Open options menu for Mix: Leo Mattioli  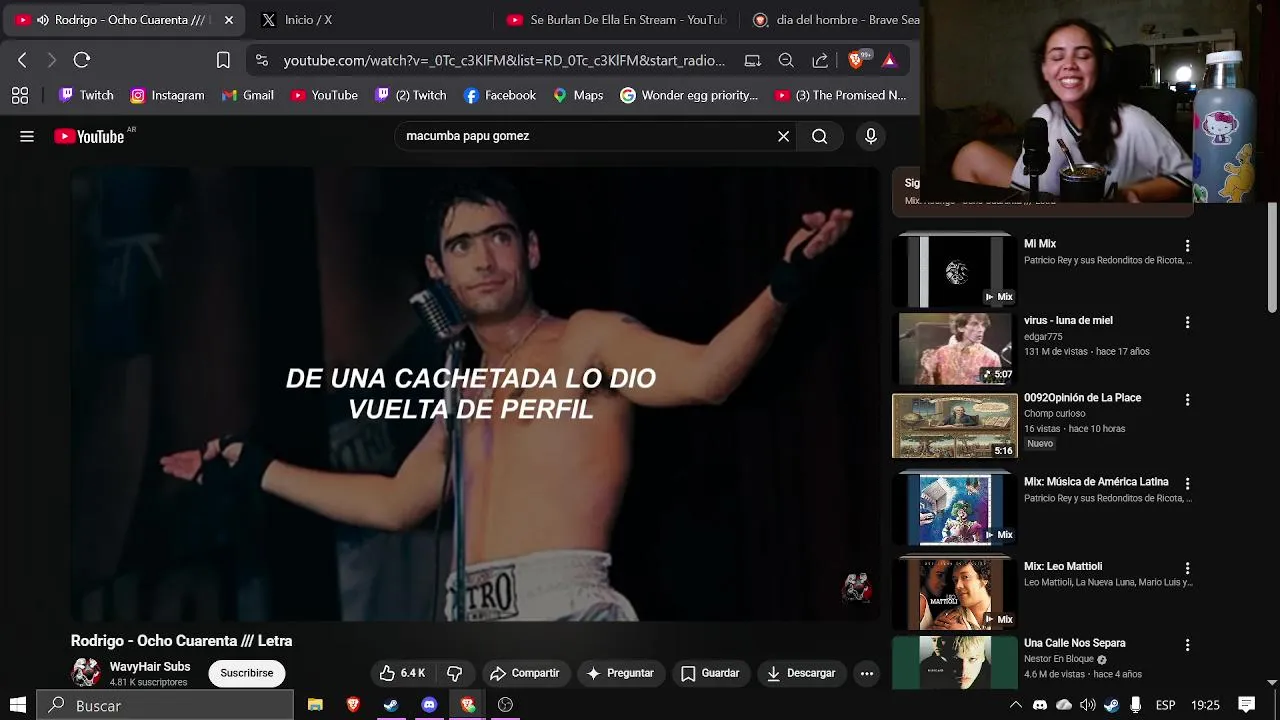(1187, 568)
